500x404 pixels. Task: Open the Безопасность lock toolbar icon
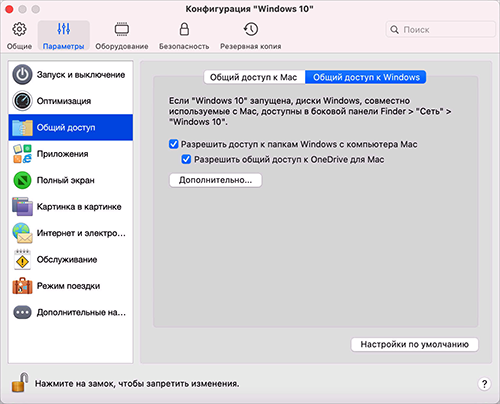click(184, 29)
